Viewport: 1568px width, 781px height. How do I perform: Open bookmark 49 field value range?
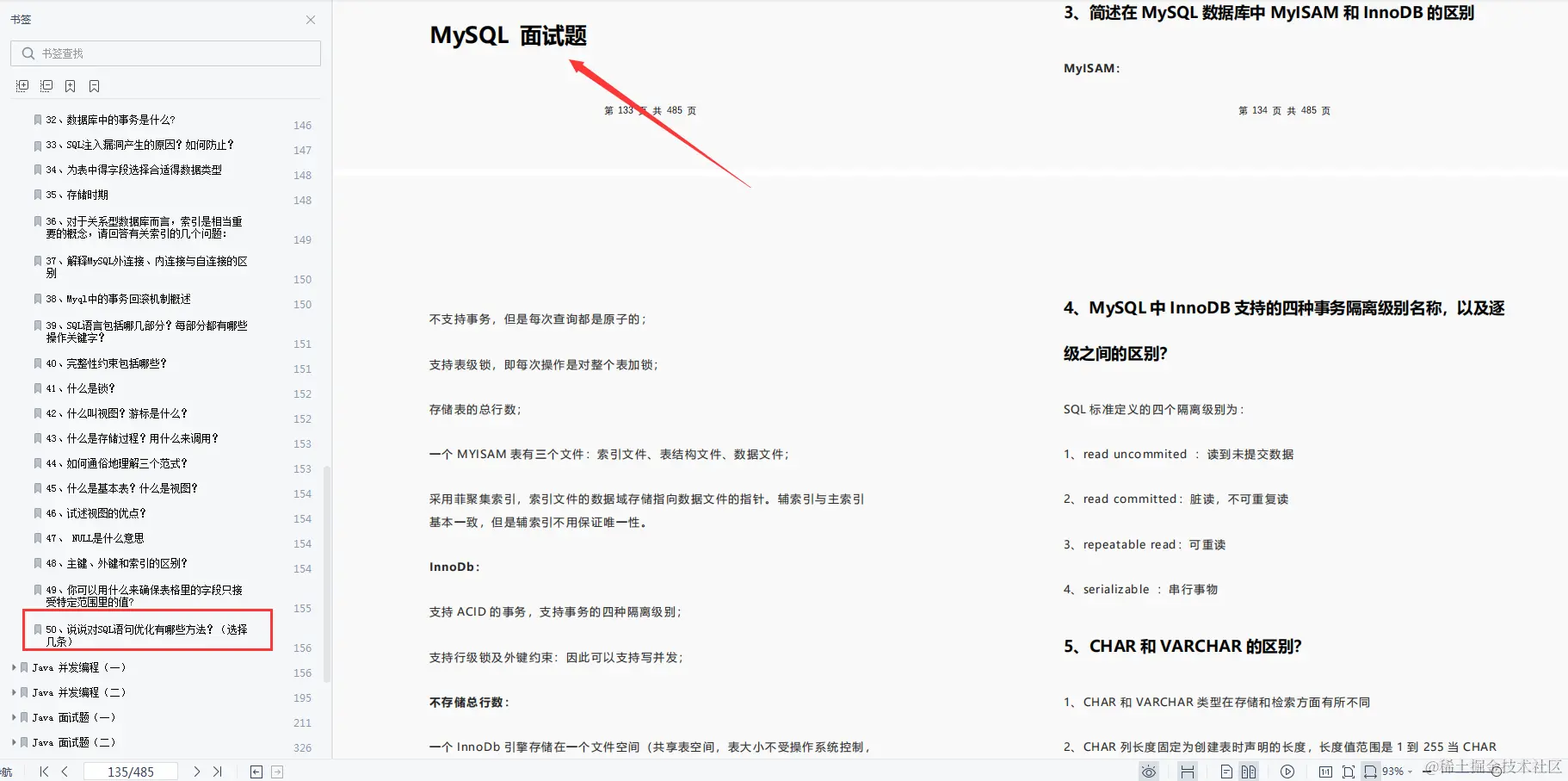pyautogui.click(x=144, y=596)
